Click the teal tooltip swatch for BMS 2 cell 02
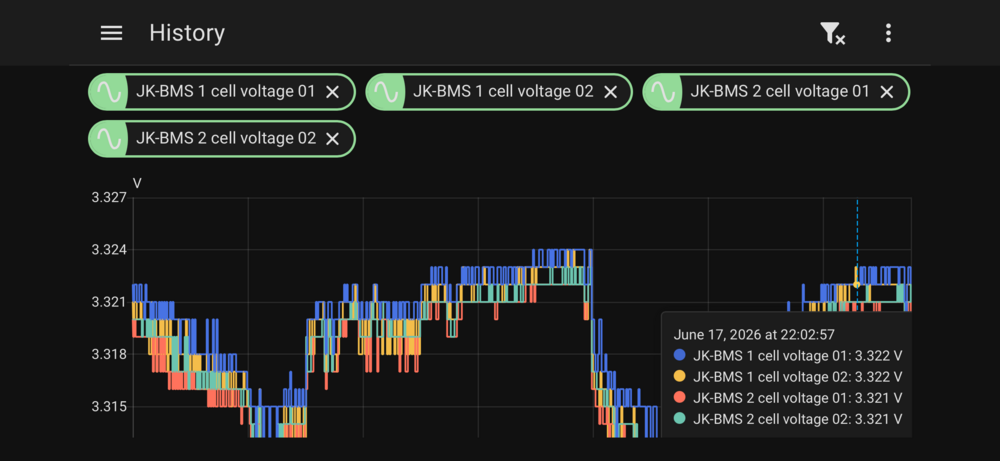1000x461 pixels. (680, 419)
